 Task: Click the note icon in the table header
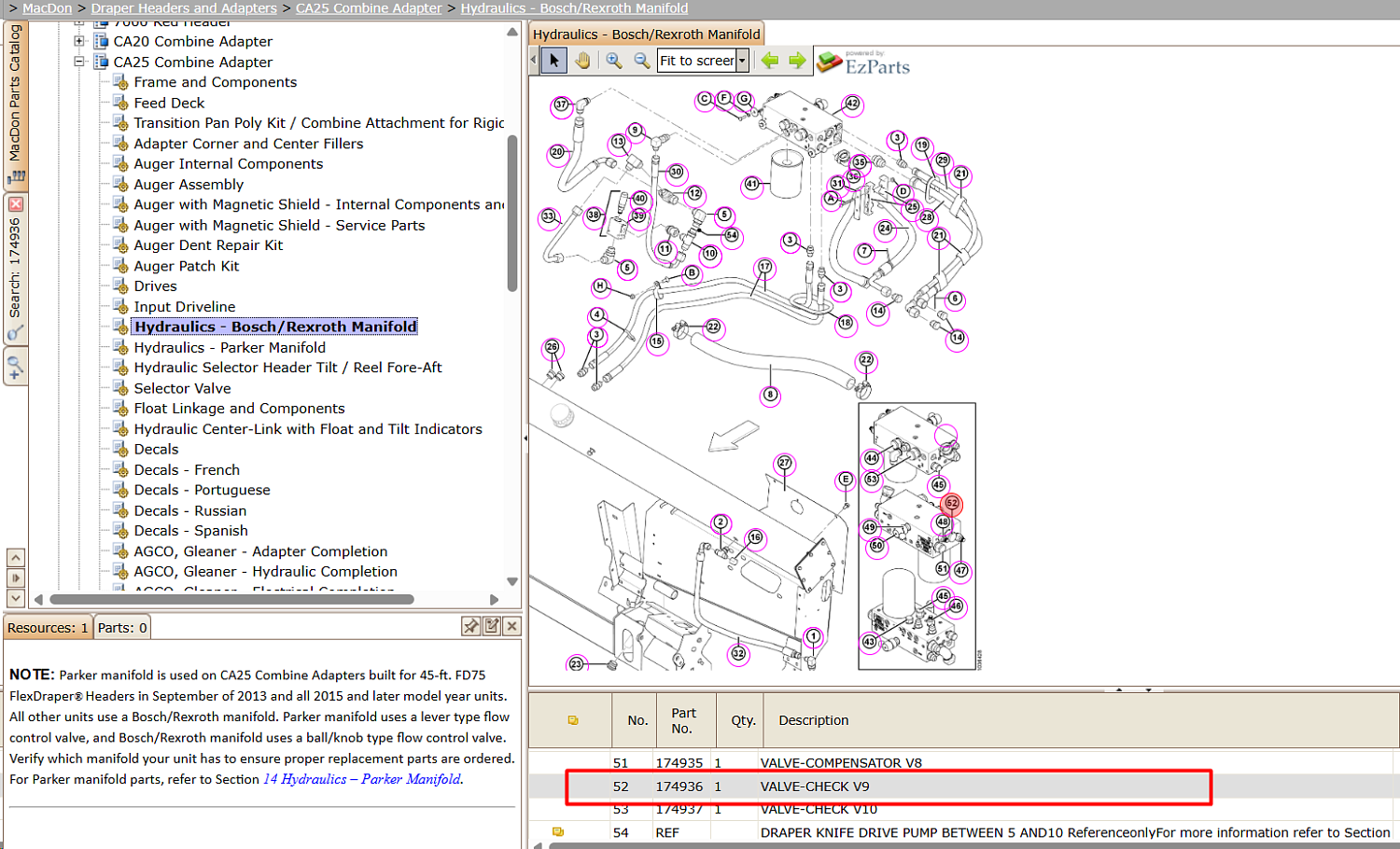pyautogui.click(x=573, y=720)
